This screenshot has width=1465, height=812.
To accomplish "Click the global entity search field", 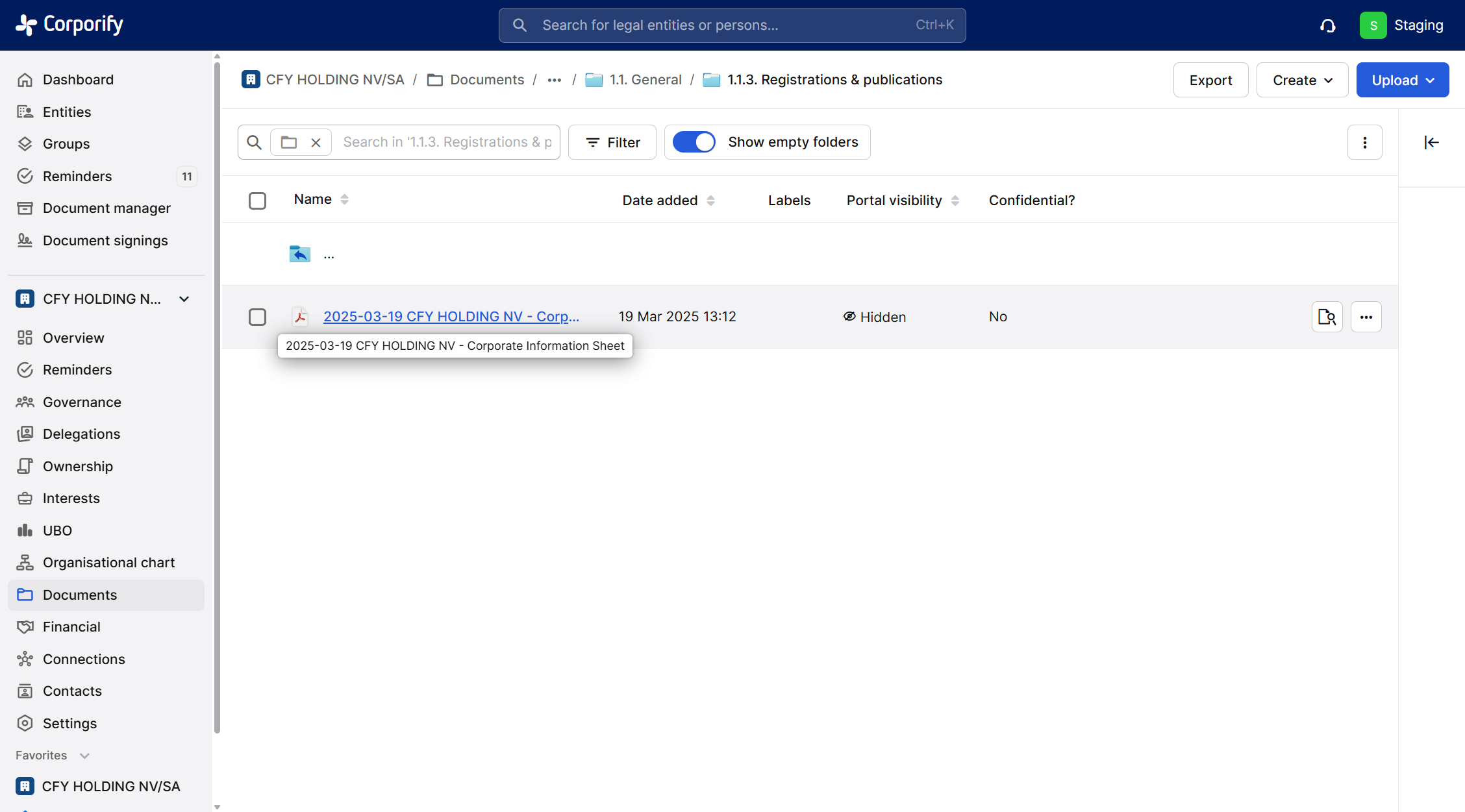I will 731,25.
